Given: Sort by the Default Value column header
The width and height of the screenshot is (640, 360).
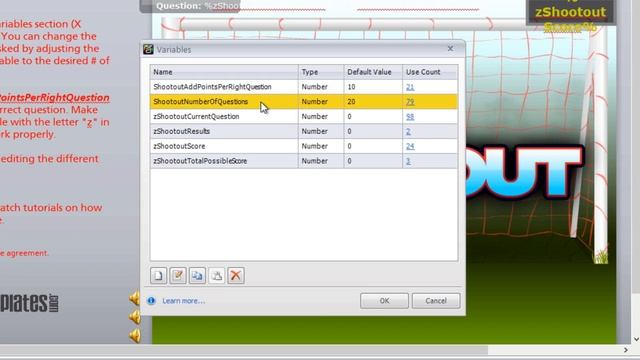Looking at the screenshot, I should (373, 72).
